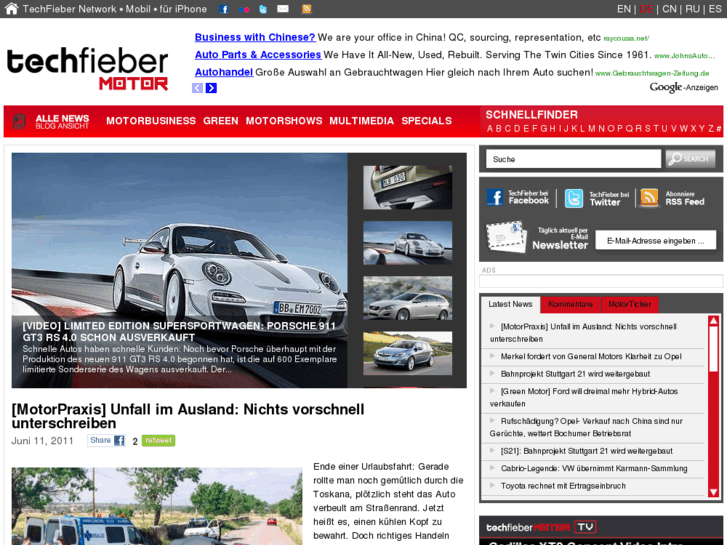Open the Specials menu item
This screenshot has width=727, height=545.
pos(427,121)
